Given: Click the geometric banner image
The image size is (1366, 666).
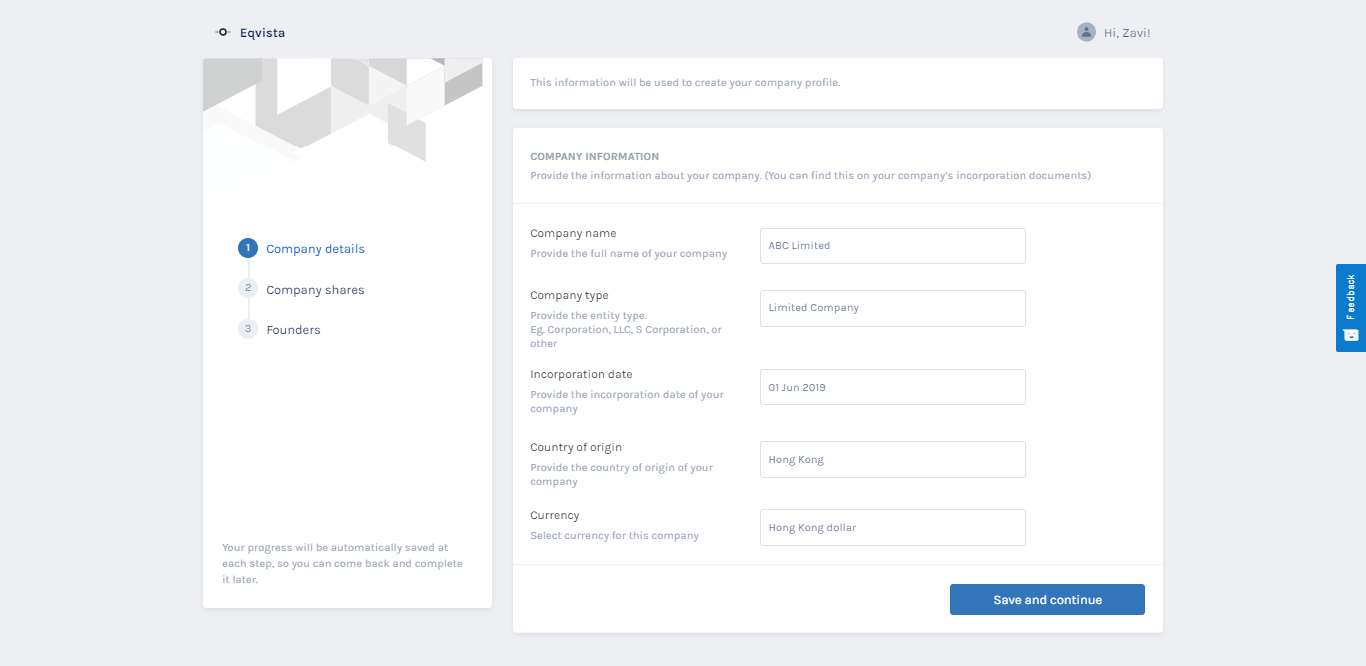Looking at the screenshot, I should (347, 126).
